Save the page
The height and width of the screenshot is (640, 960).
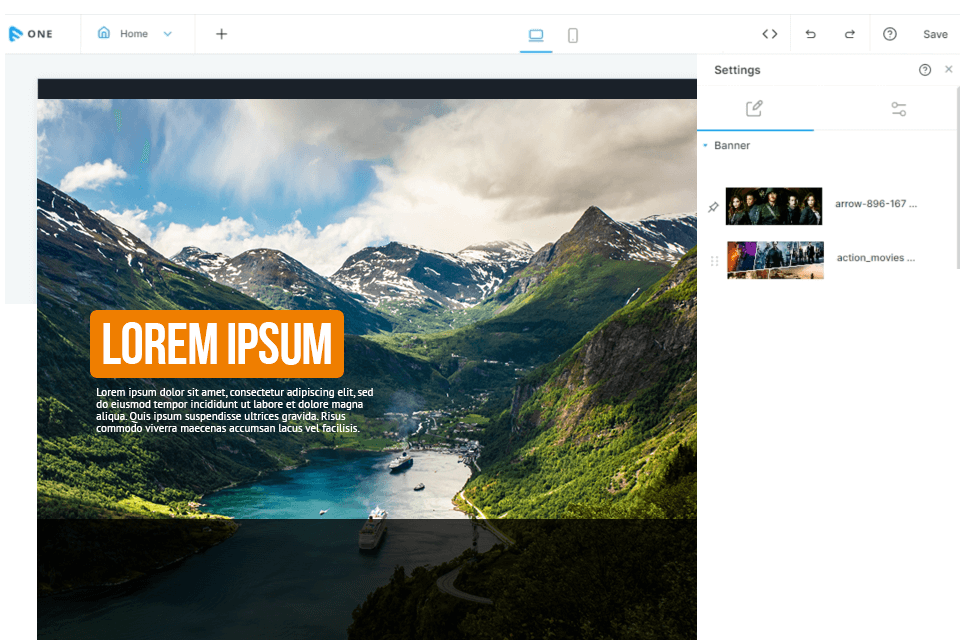(935, 34)
